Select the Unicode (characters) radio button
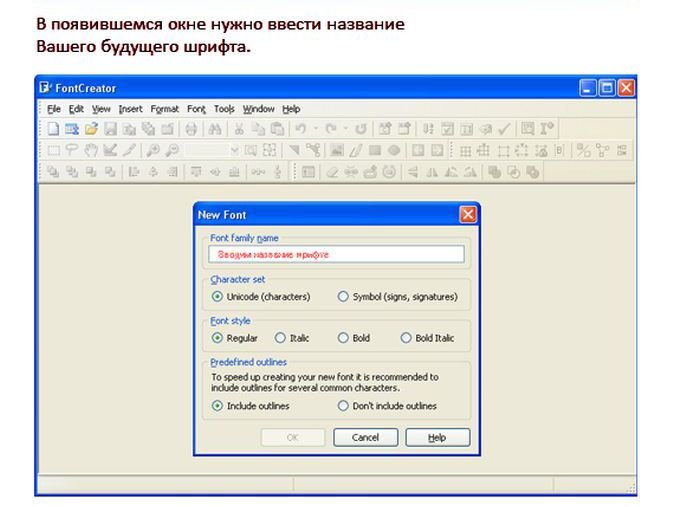This screenshot has width=700, height=507. pyautogui.click(x=218, y=297)
